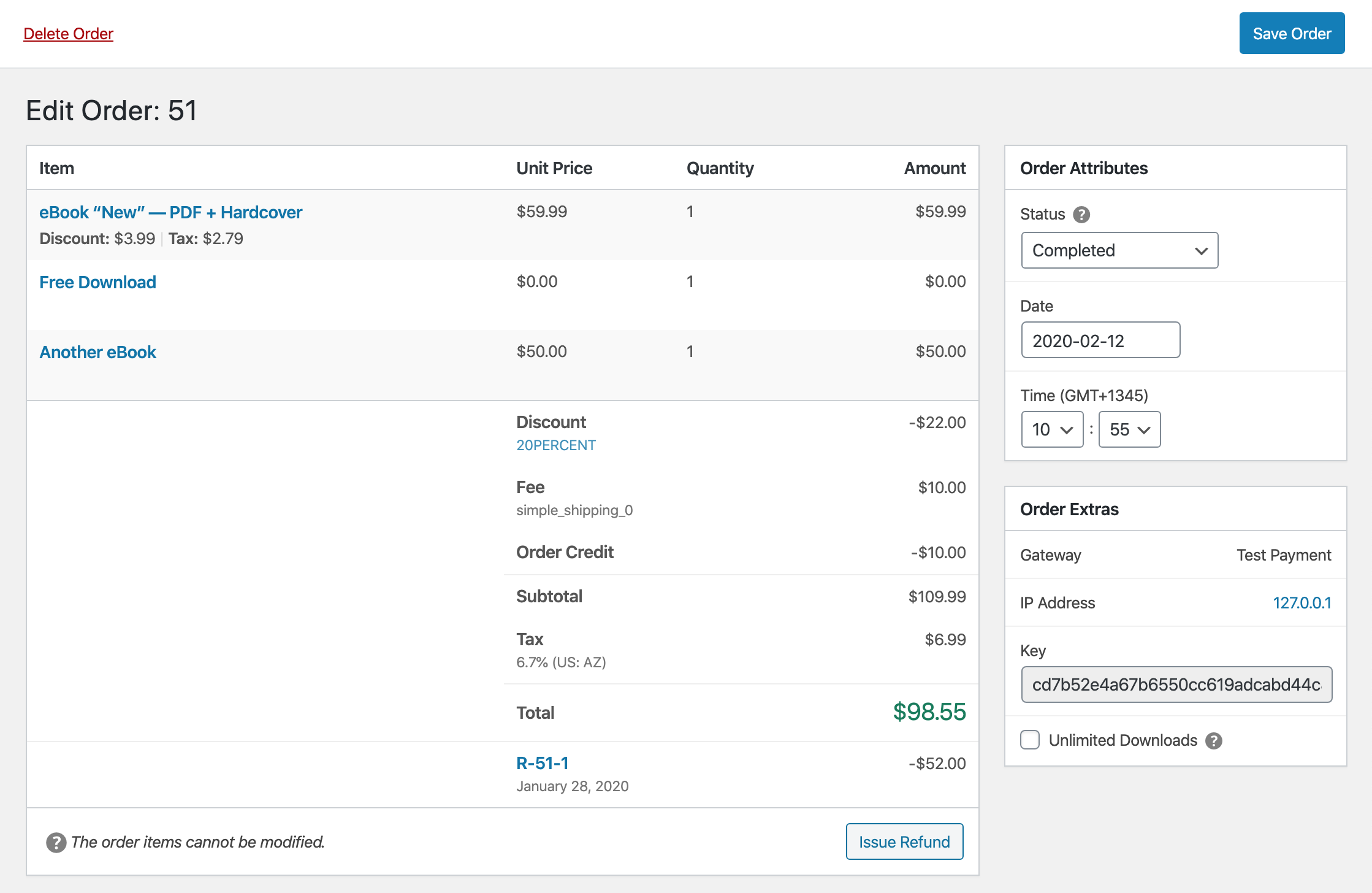
Task: Open the Completed status dropdown
Action: [x=1119, y=250]
